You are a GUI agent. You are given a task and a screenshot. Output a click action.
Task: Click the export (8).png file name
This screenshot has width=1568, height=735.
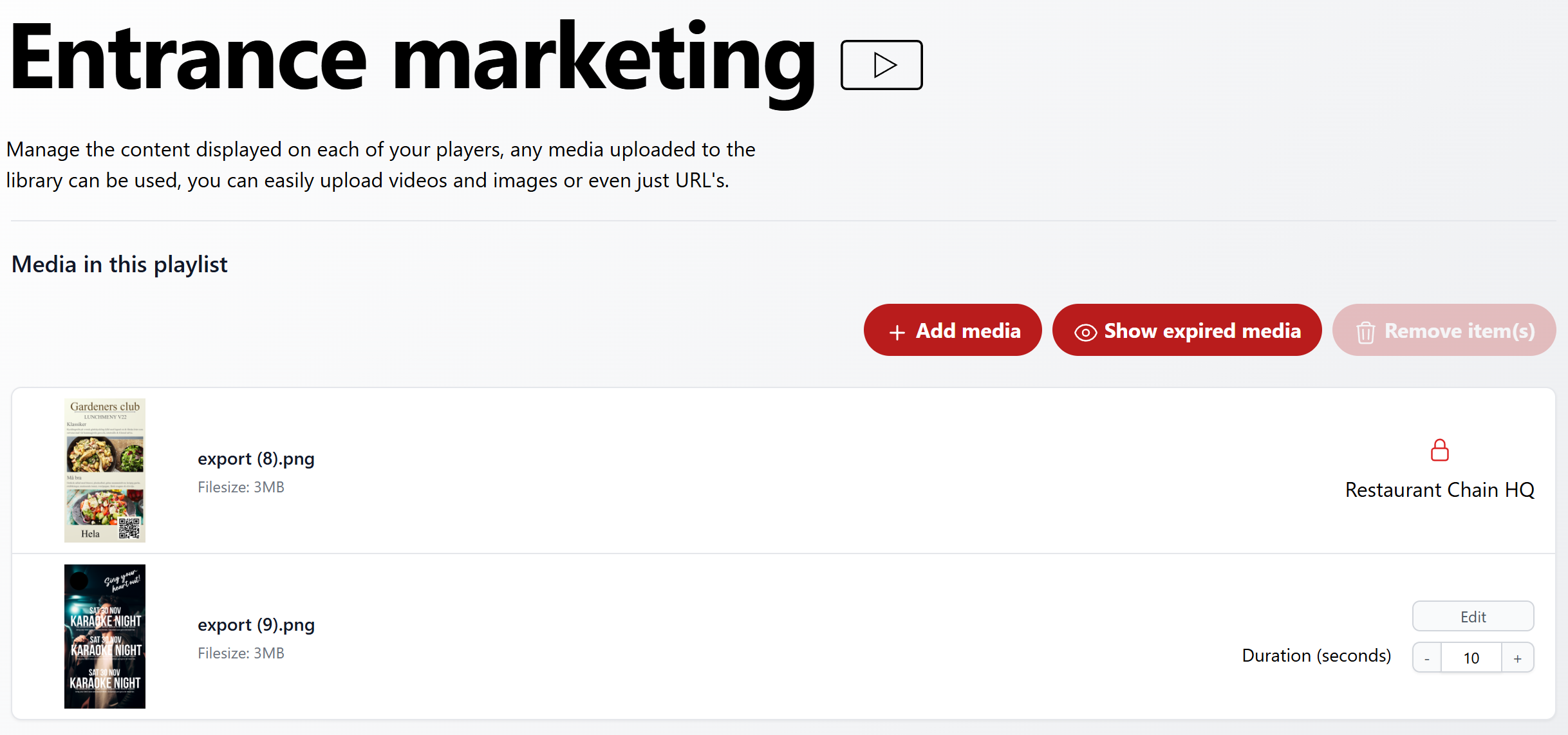point(256,459)
